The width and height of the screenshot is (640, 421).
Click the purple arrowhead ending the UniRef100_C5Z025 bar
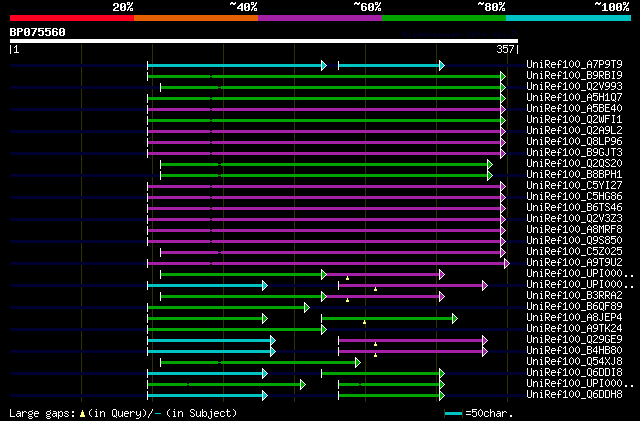pyautogui.click(x=503, y=253)
